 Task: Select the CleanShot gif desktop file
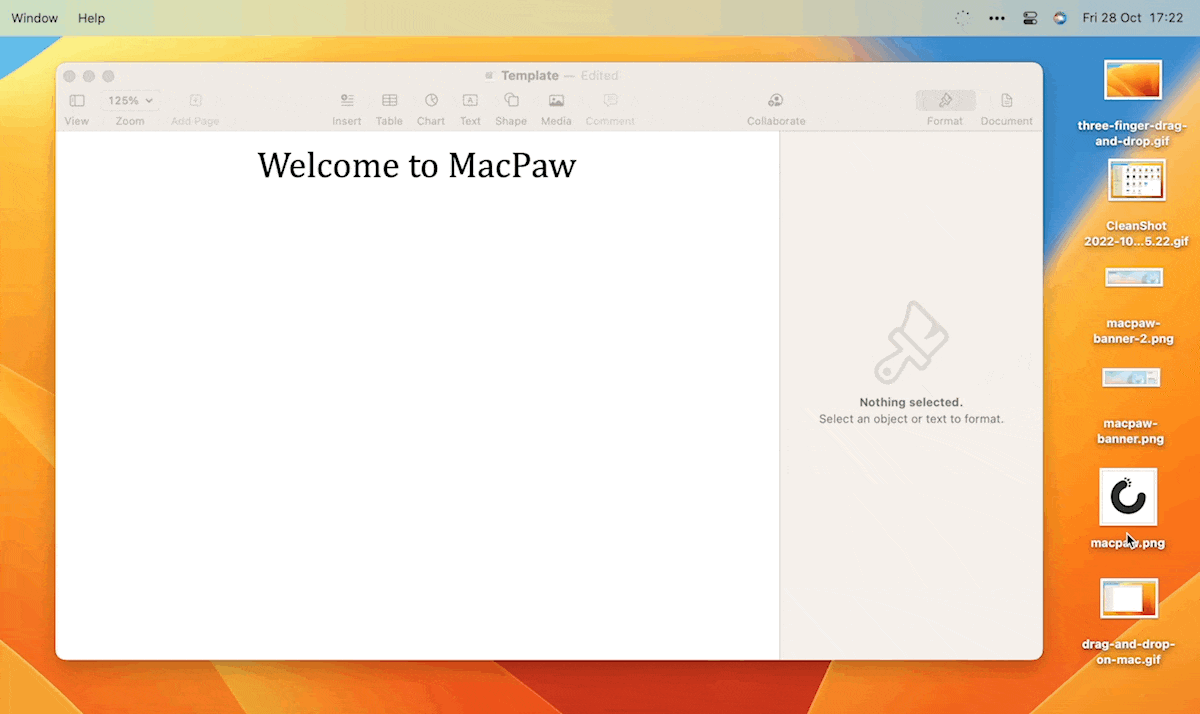tap(1136, 180)
